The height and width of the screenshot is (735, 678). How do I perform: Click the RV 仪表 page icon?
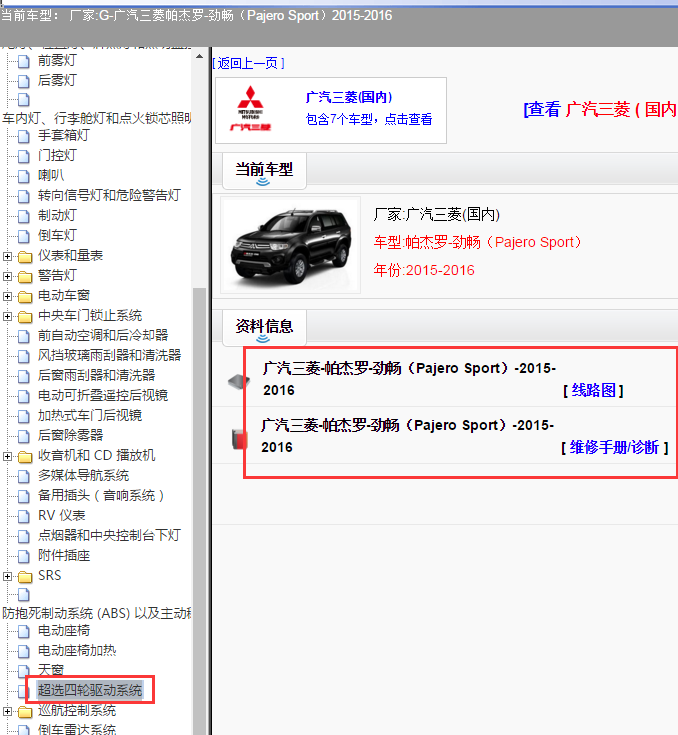click(x=24, y=516)
